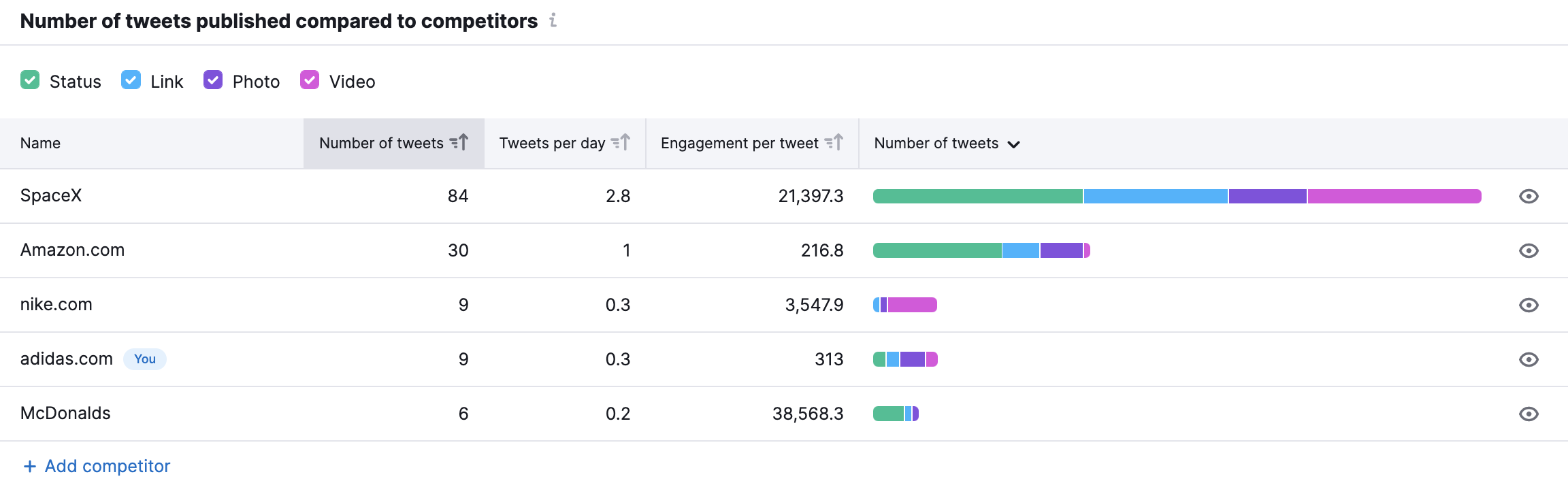Click SpaceX blue Link bar segment
This screenshot has width=1568, height=498.
click(x=1156, y=197)
